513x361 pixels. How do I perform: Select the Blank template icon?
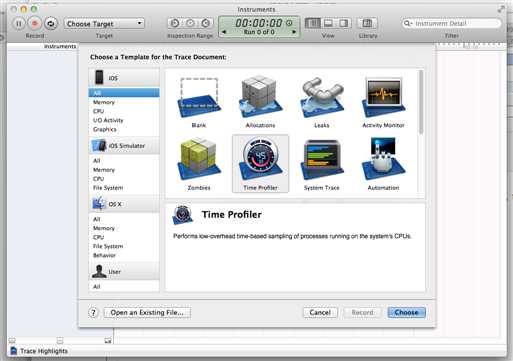pyautogui.click(x=199, y=98)
